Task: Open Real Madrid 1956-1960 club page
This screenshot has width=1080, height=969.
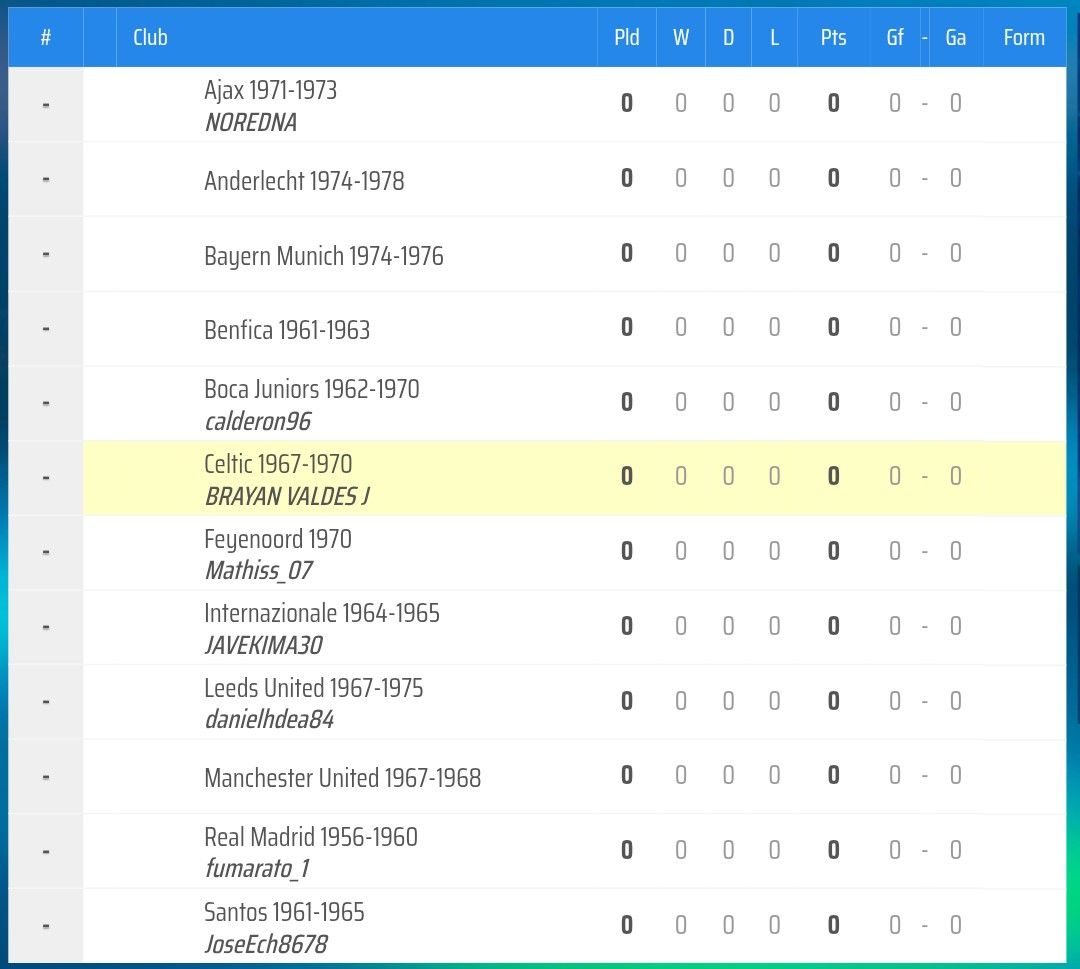Action: click(x=311, y=837)
